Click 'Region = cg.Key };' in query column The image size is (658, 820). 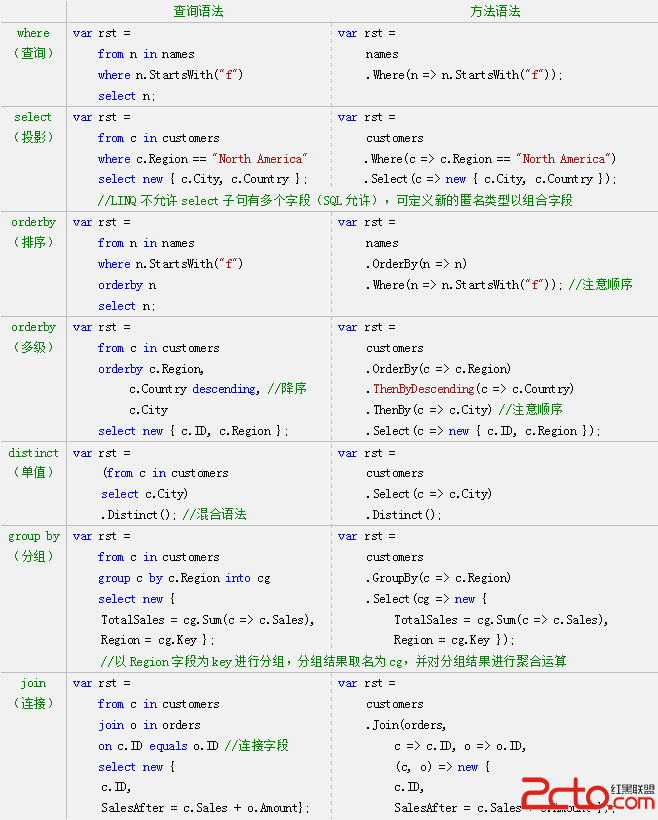coord(157,640)
